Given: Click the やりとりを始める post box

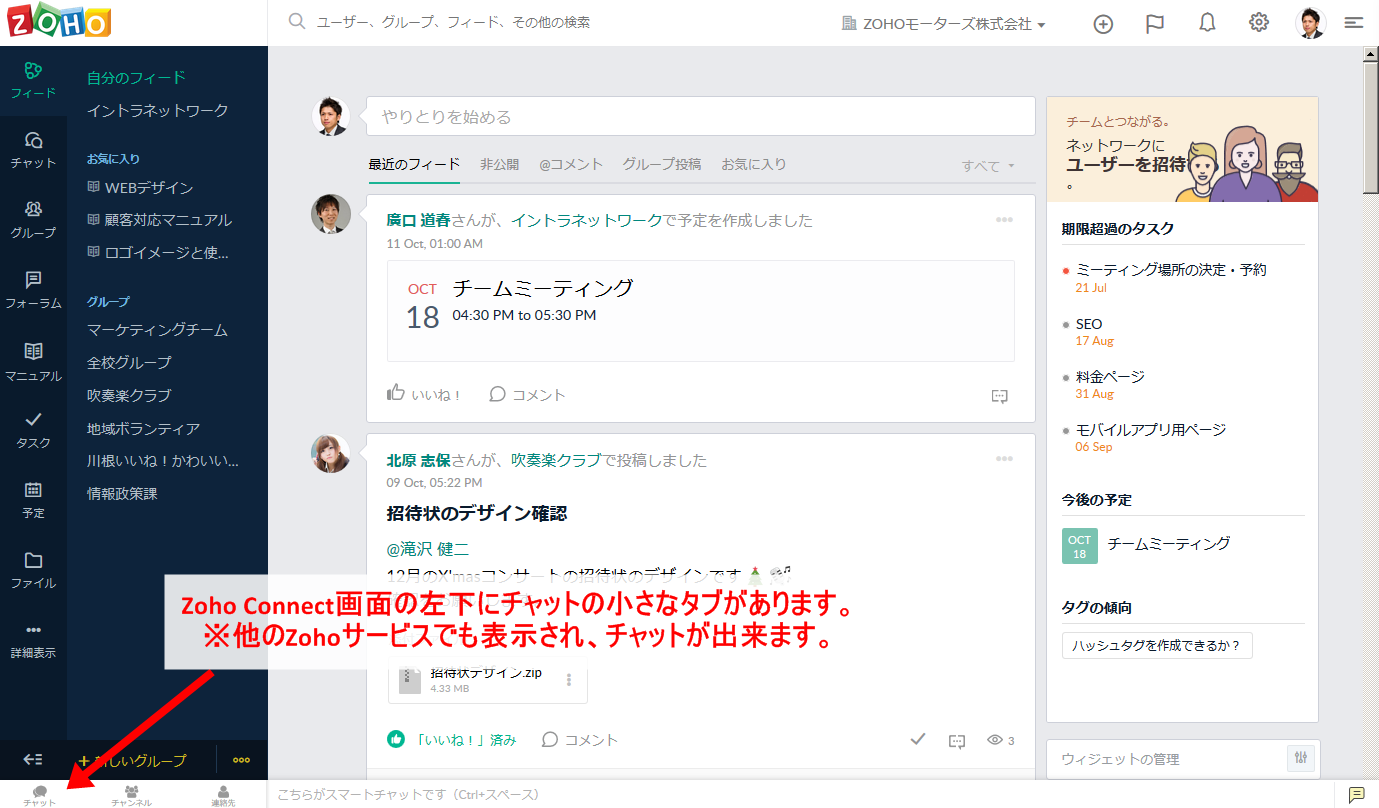Looking at the screenshot, I should (x=700, y=116).
